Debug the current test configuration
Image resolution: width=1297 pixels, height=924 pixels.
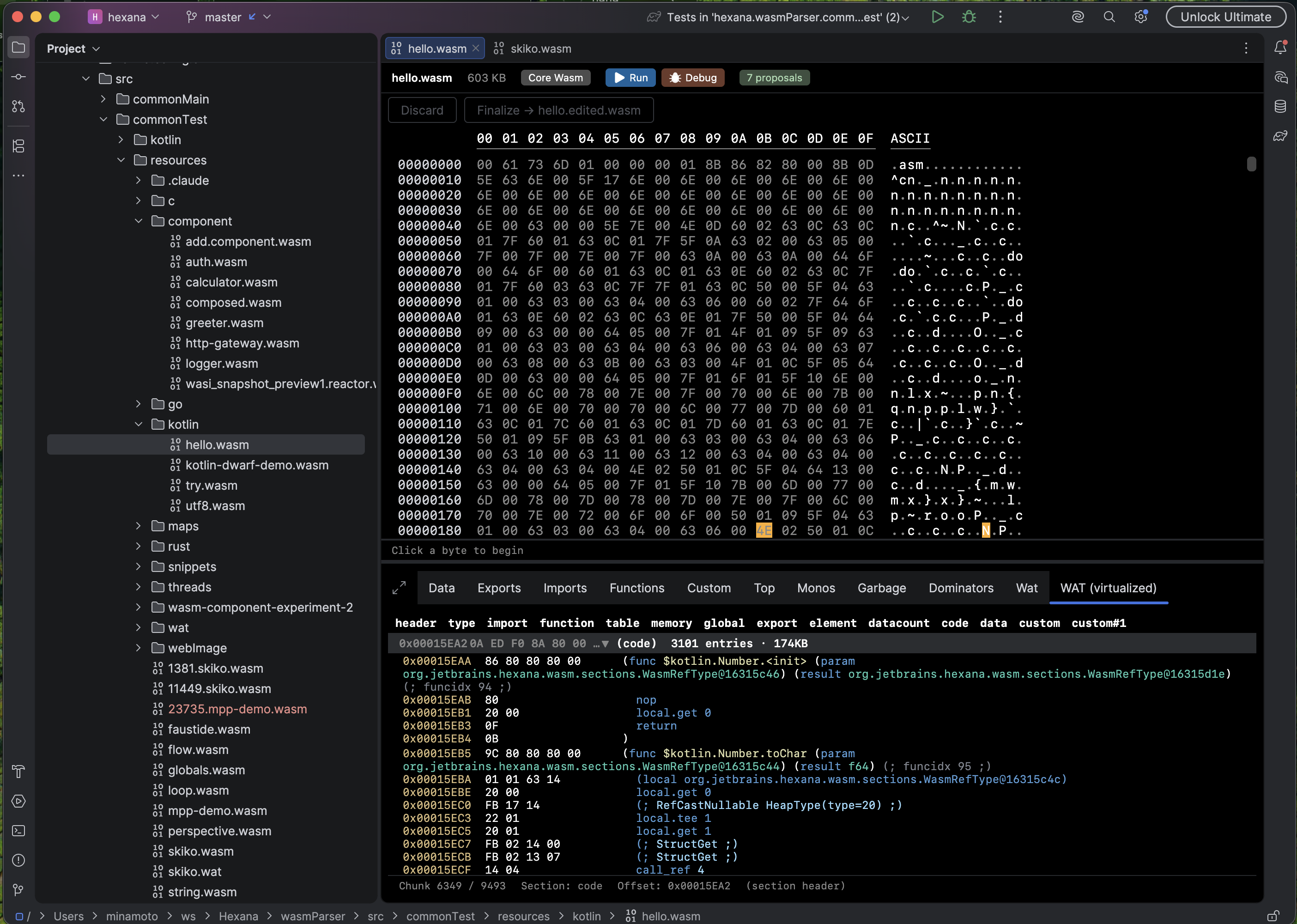(x=969, y=17)
